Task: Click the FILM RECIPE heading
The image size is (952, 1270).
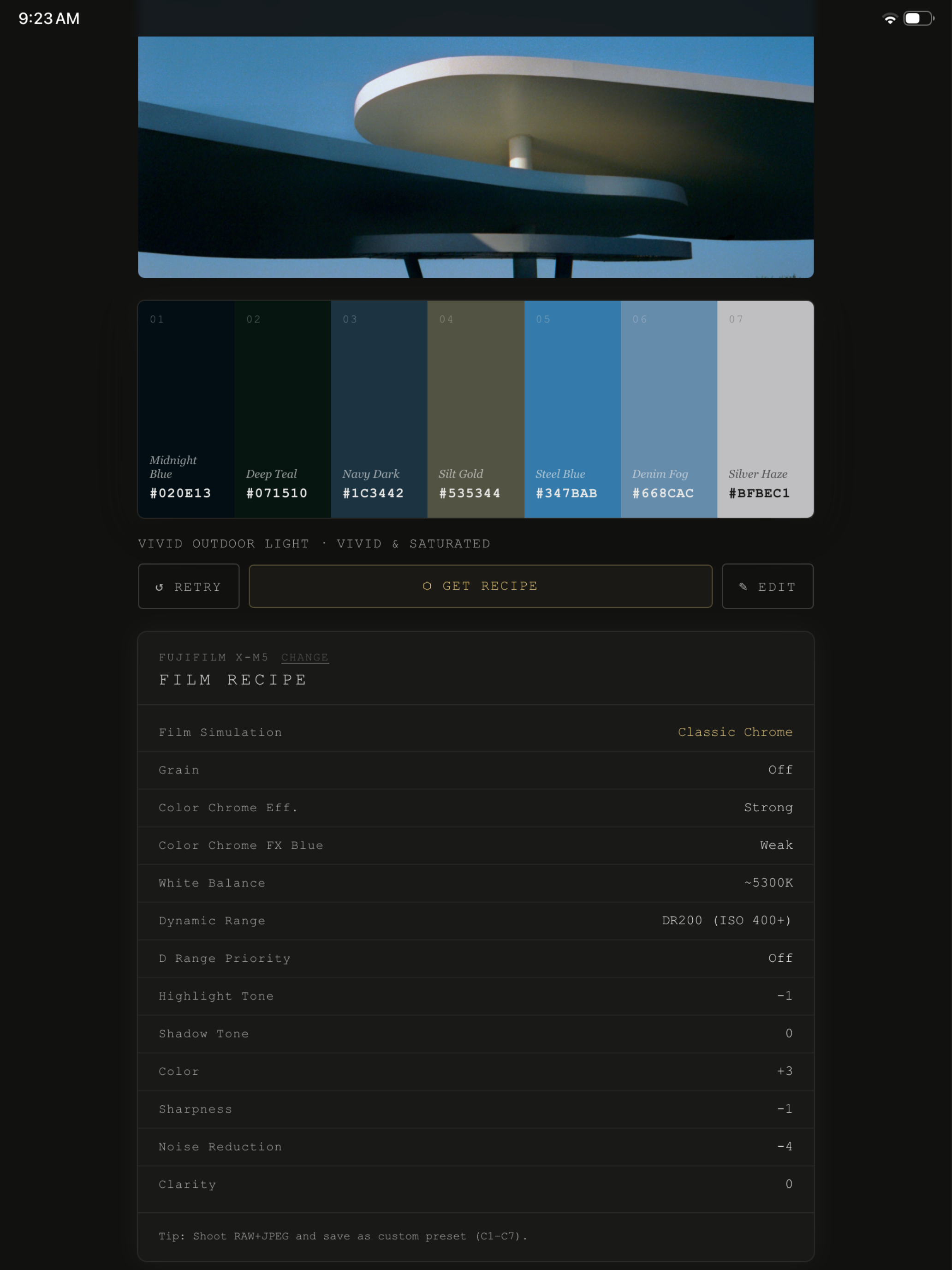Action: pyautogui.click(x=233, y=680)
